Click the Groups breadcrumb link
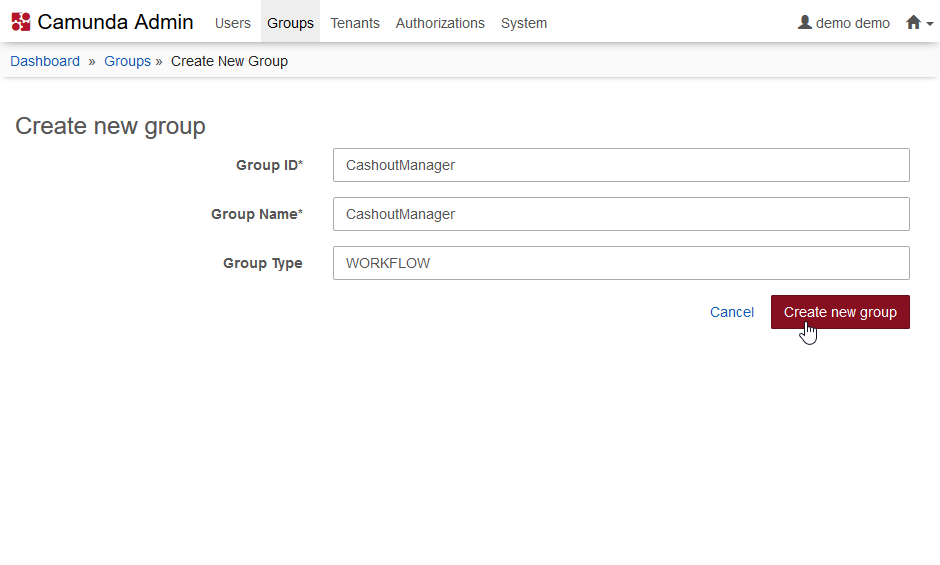Viewport: 940px width, 565px height. click(127, 61)
